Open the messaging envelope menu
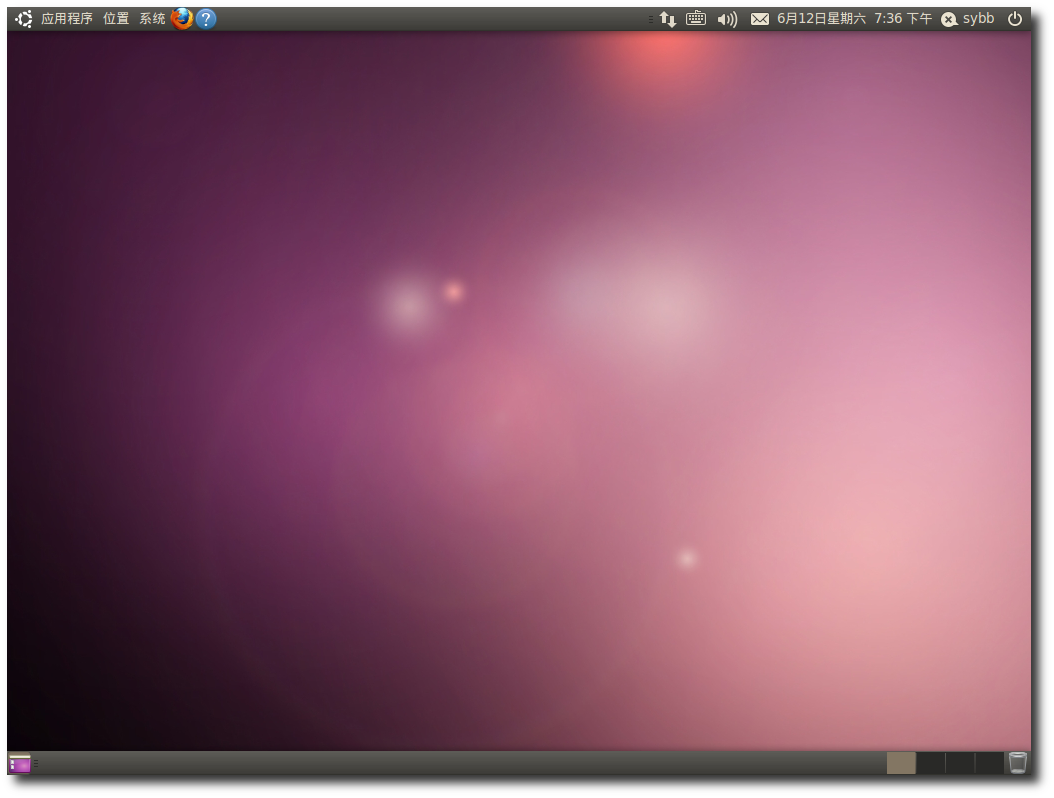The image size is (1054, 798). (760, 19)
